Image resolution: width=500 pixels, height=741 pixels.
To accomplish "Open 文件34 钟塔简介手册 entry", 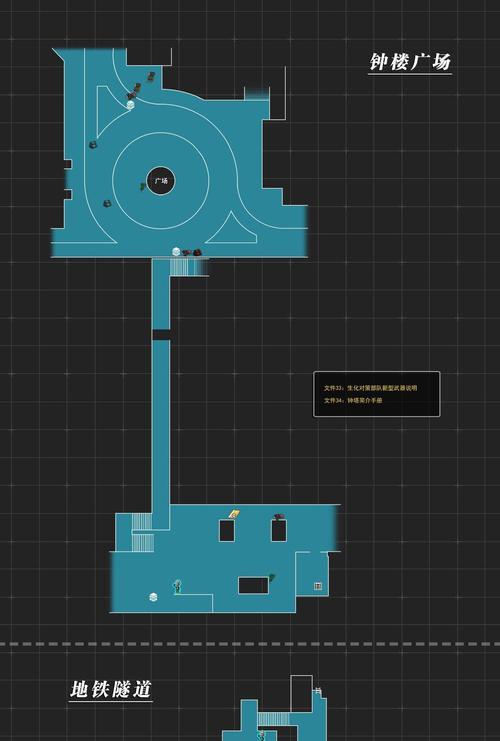I will coord(353,400).
